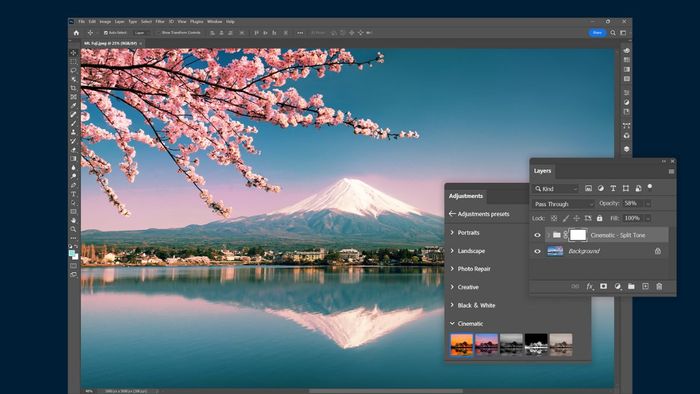The height and width of the screenshot is (394, 700).
Task: Select the Zoom tool
Action: tap(74, 229)
